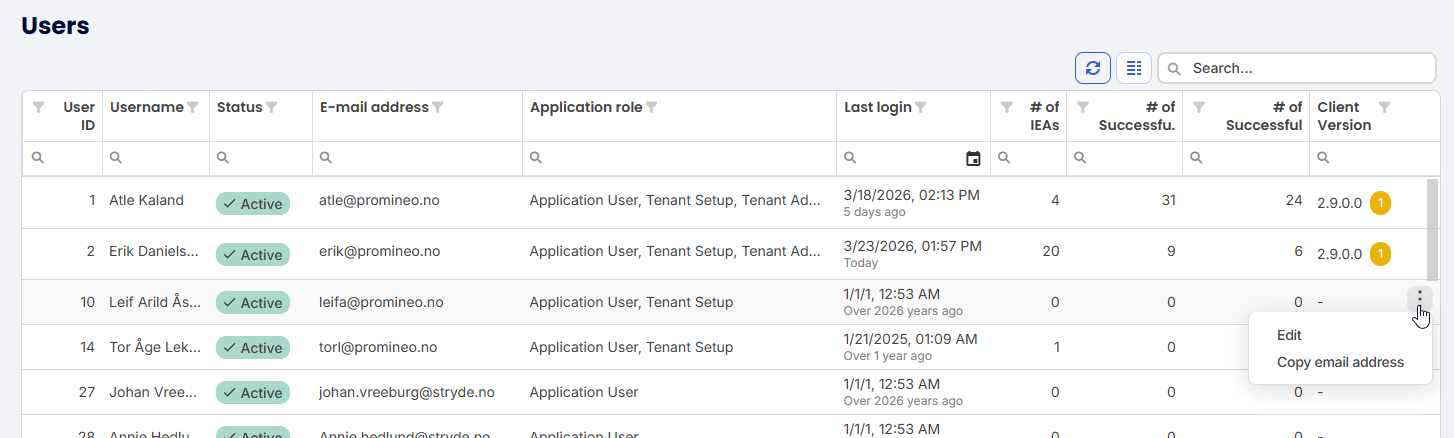Open the column chooser icon
This screenshot has width=1454, height=438.
(x=1134, y=68)
